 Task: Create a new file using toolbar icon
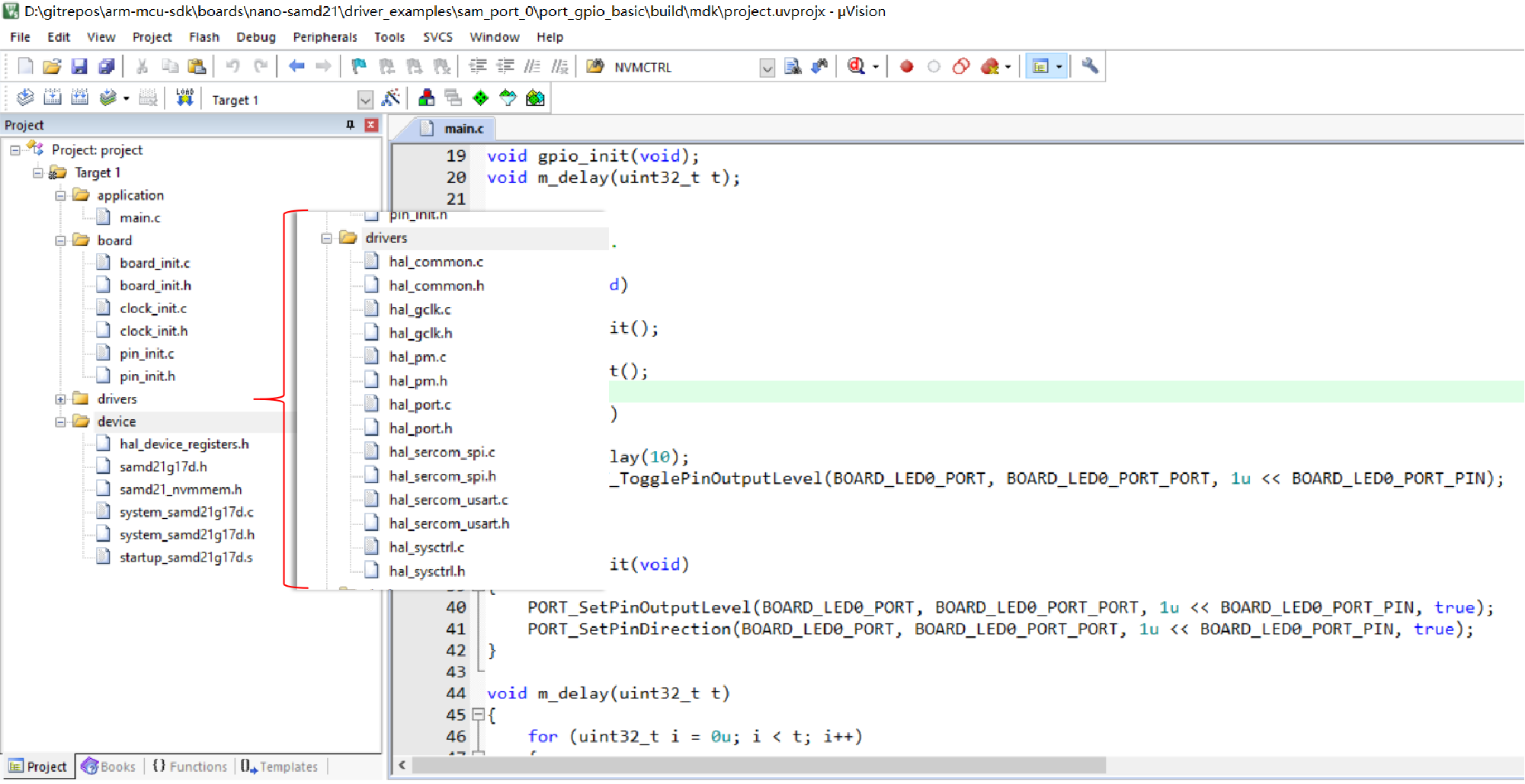tap(25, 67)
